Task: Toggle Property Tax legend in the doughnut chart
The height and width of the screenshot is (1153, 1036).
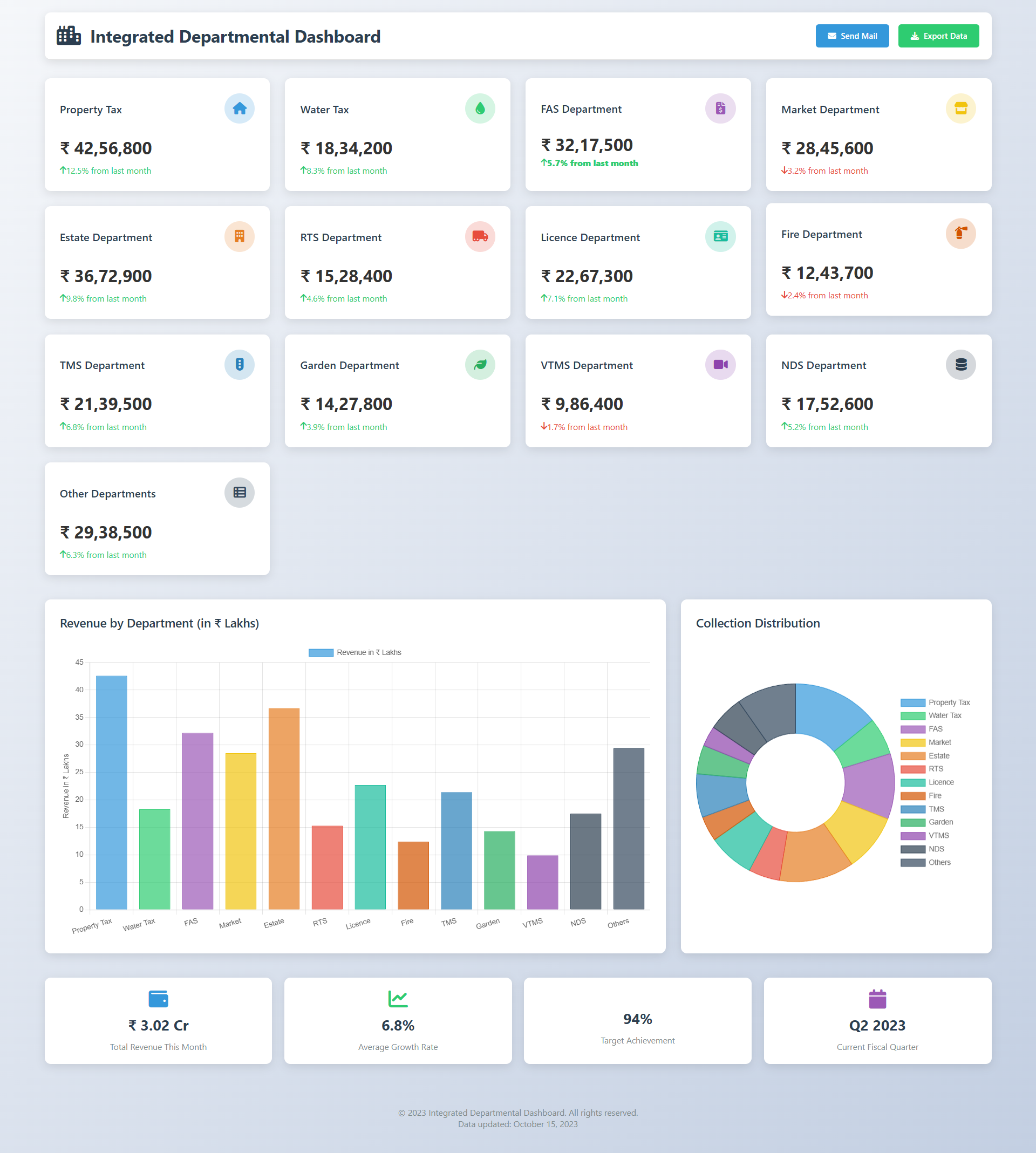Action: tap(935, 702)
